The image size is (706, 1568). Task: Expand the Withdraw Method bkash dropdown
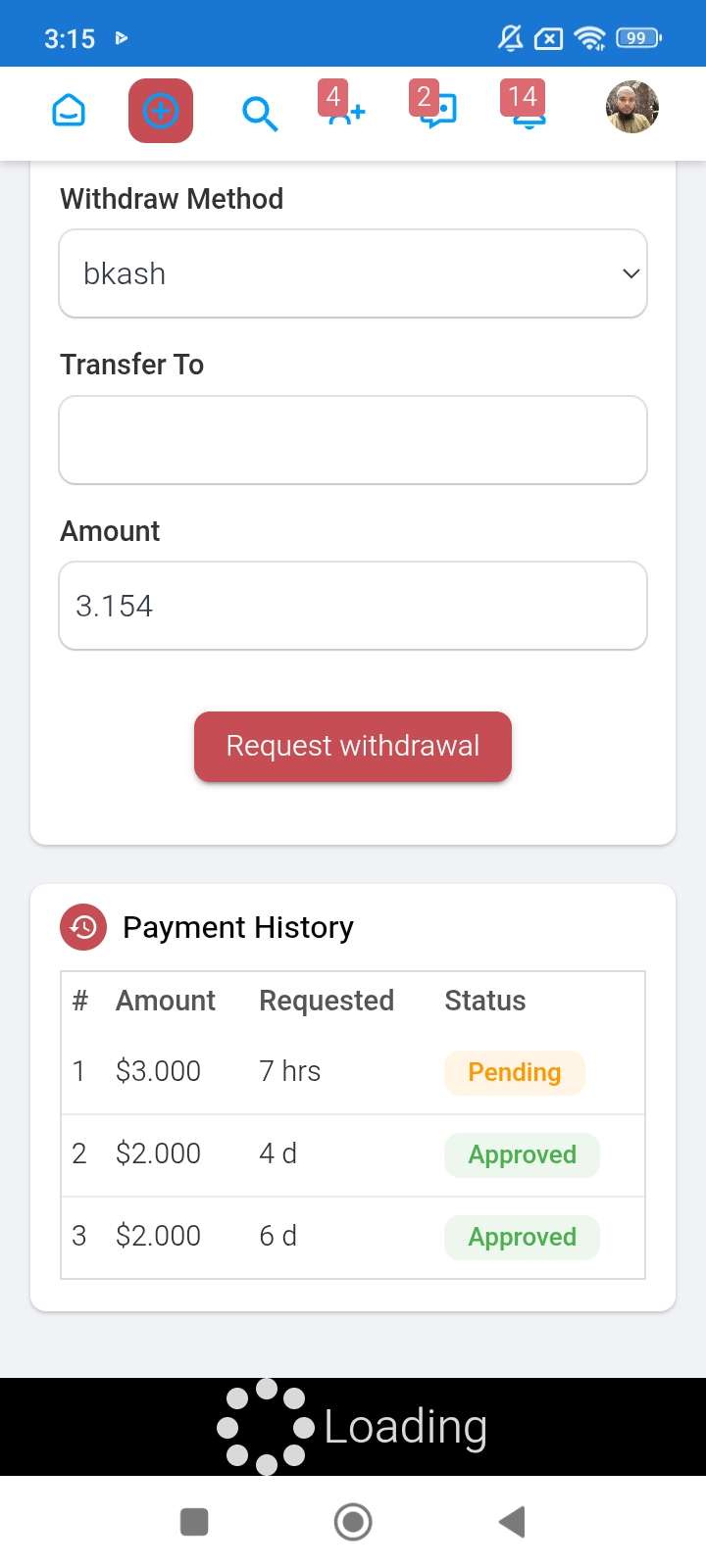click(x=353, y=273)
